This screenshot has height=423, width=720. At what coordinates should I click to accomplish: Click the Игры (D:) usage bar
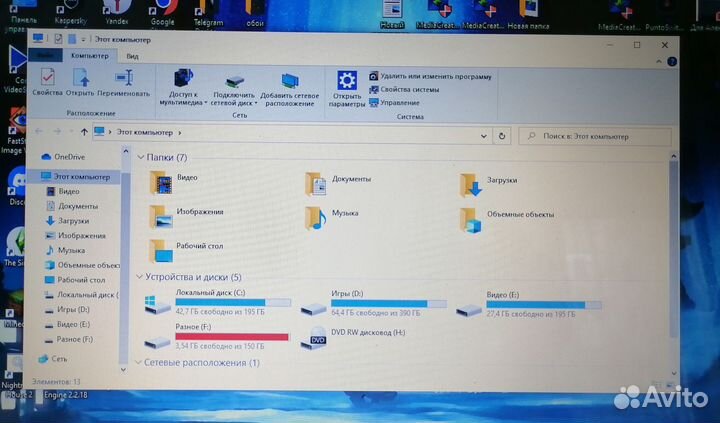(388, 304)
